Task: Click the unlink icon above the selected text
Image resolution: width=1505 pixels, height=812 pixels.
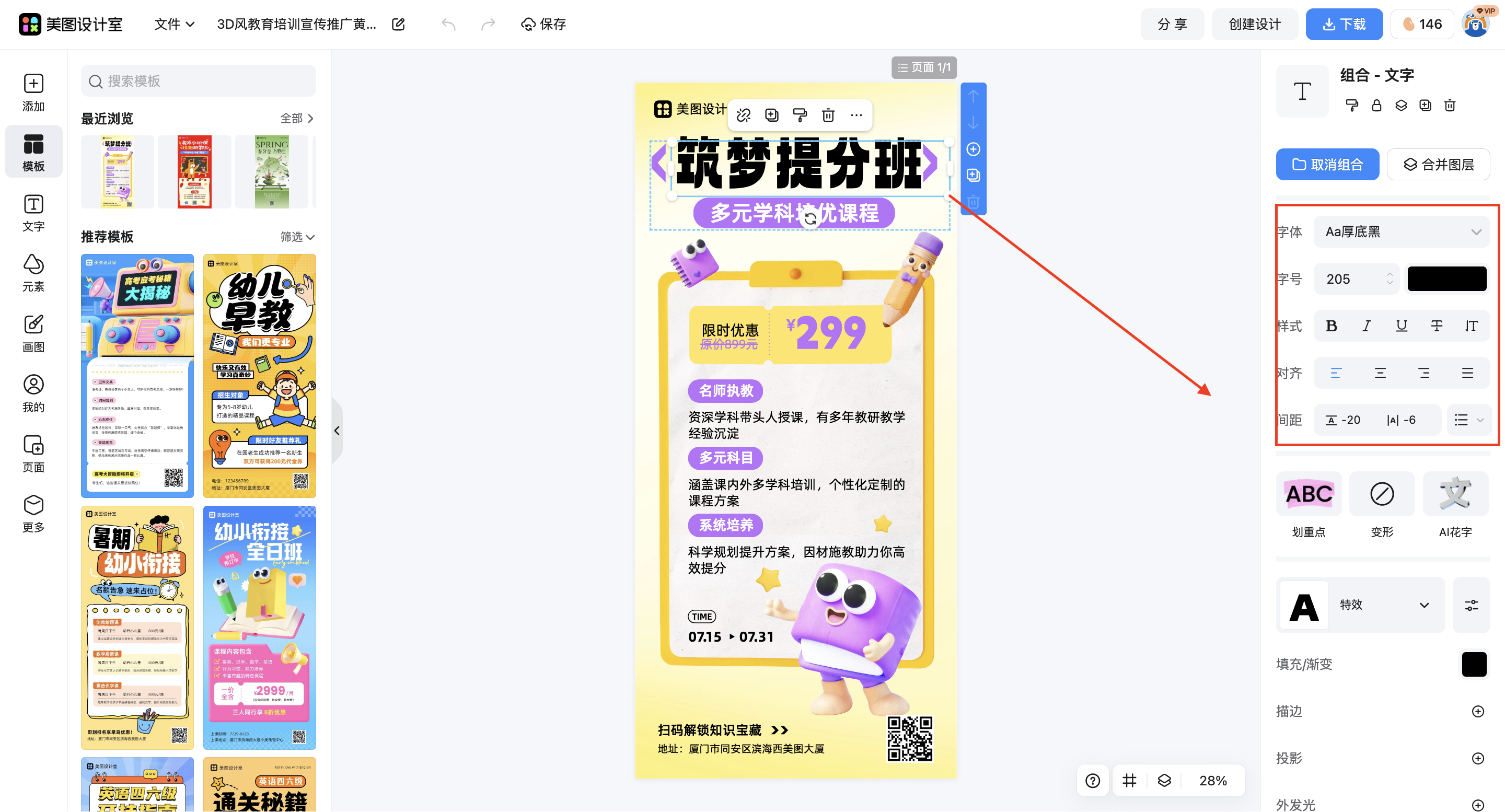Action: pos(743,115)
